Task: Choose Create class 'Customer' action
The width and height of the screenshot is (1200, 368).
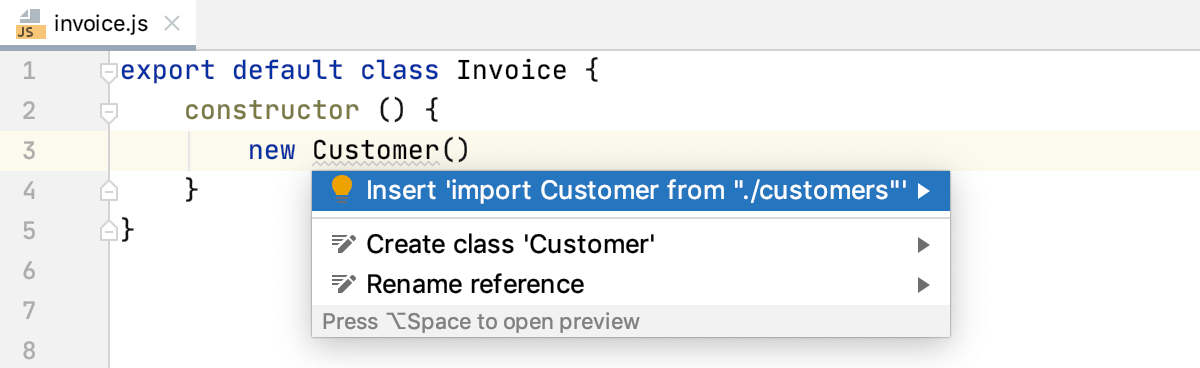Action: [631, 244]
